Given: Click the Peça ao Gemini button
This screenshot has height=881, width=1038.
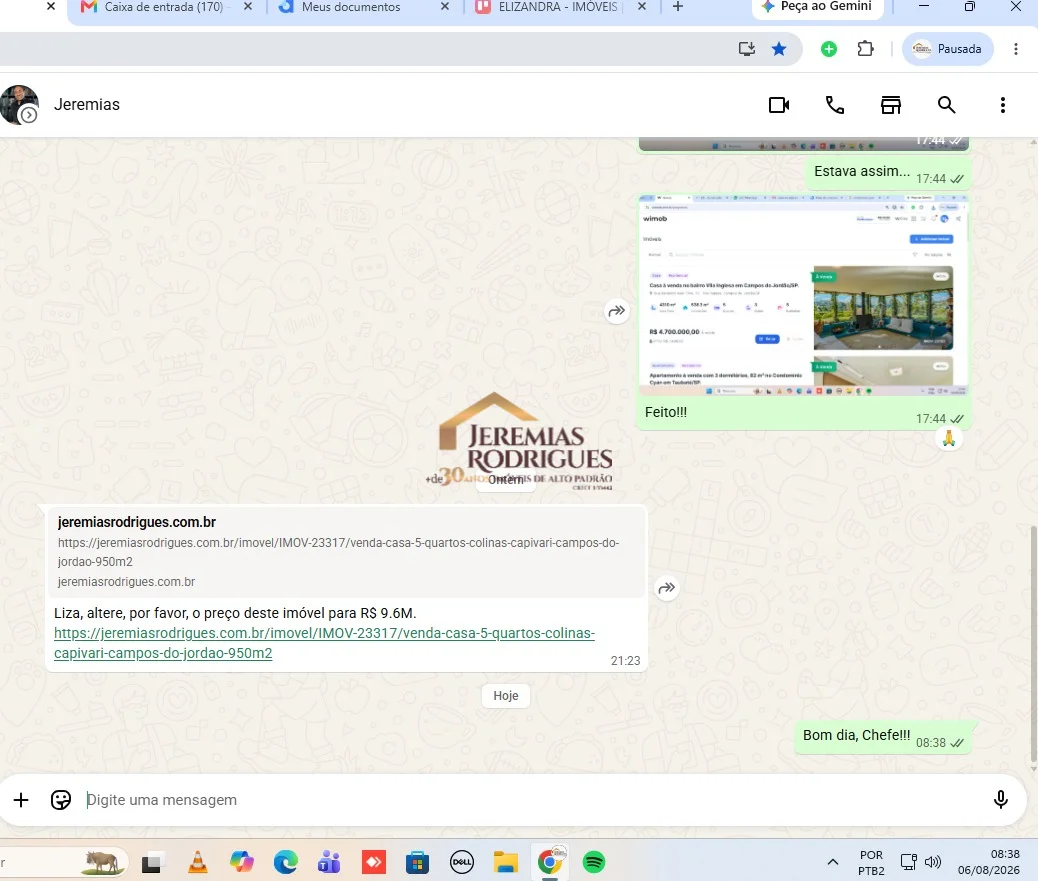Looking at the screenshot, I should (817, 7).
